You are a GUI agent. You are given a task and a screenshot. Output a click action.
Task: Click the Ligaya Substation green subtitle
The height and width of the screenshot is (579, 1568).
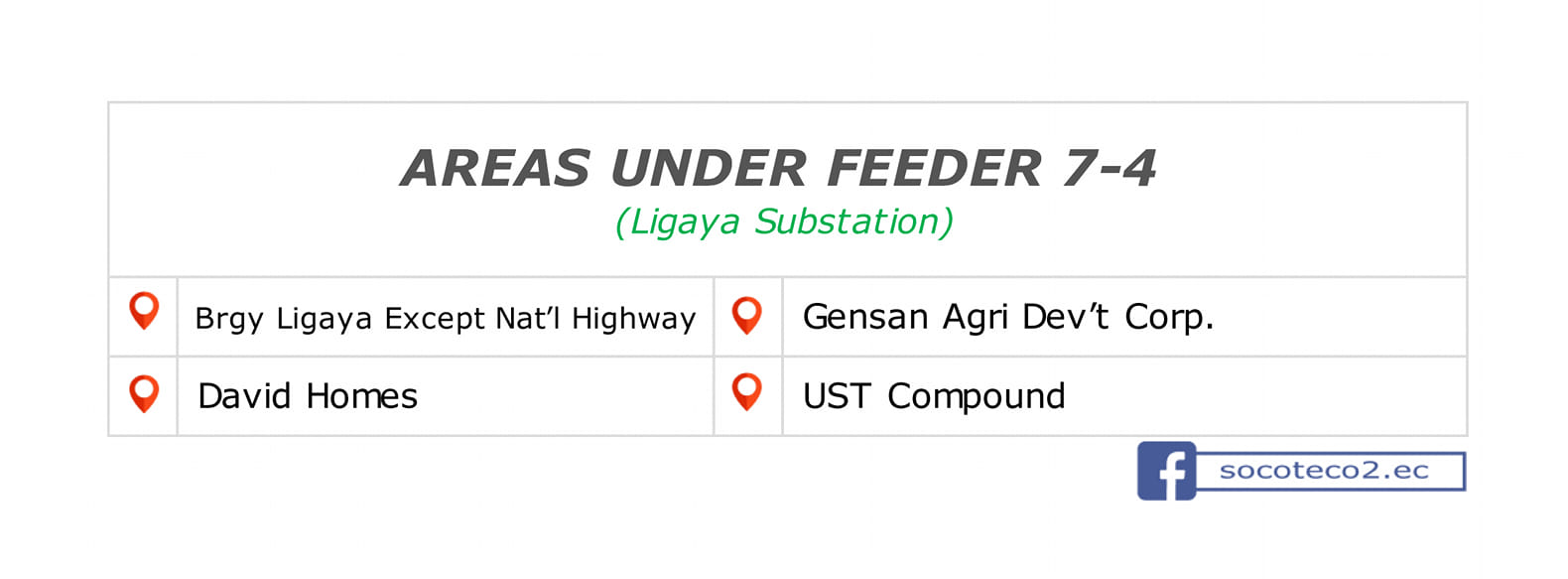pyautogui.click(x=784, y=221)
